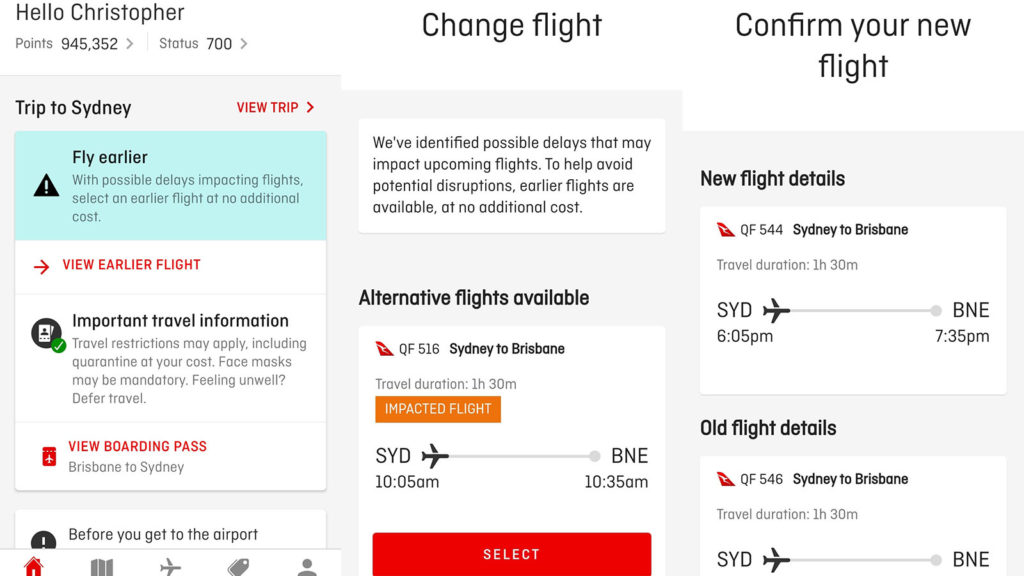Expand the Status 700 chevron
Screen dimensions: 1024x576
(242, 44)
